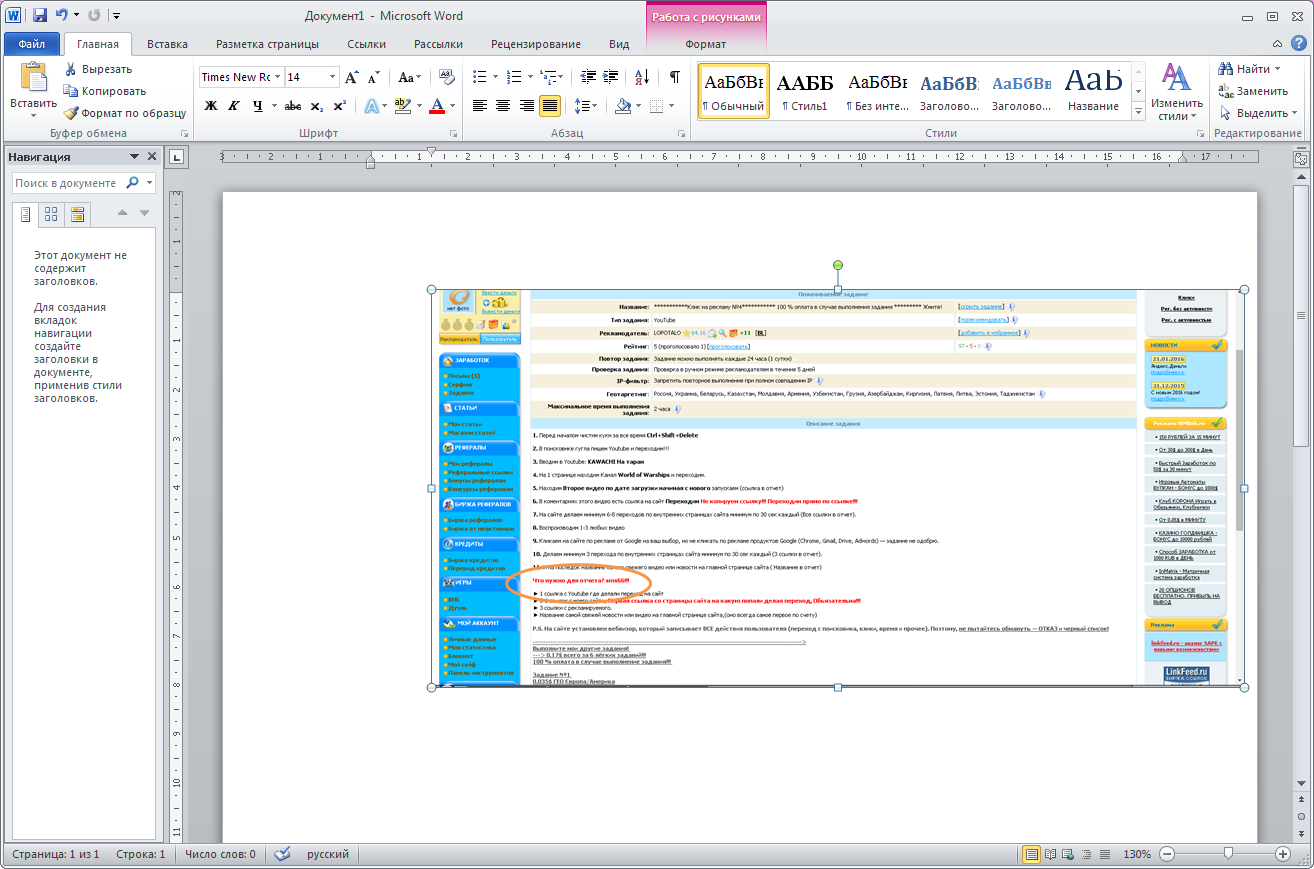Viewport: 1314px width, 869px height.
Task: Sort the selected text alphabetically
Action: pos(642,77)
